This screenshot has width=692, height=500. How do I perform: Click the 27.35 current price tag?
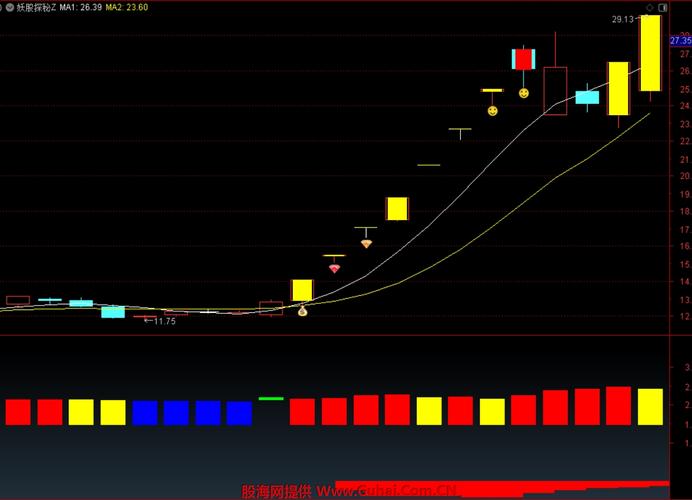pos(680,41)
